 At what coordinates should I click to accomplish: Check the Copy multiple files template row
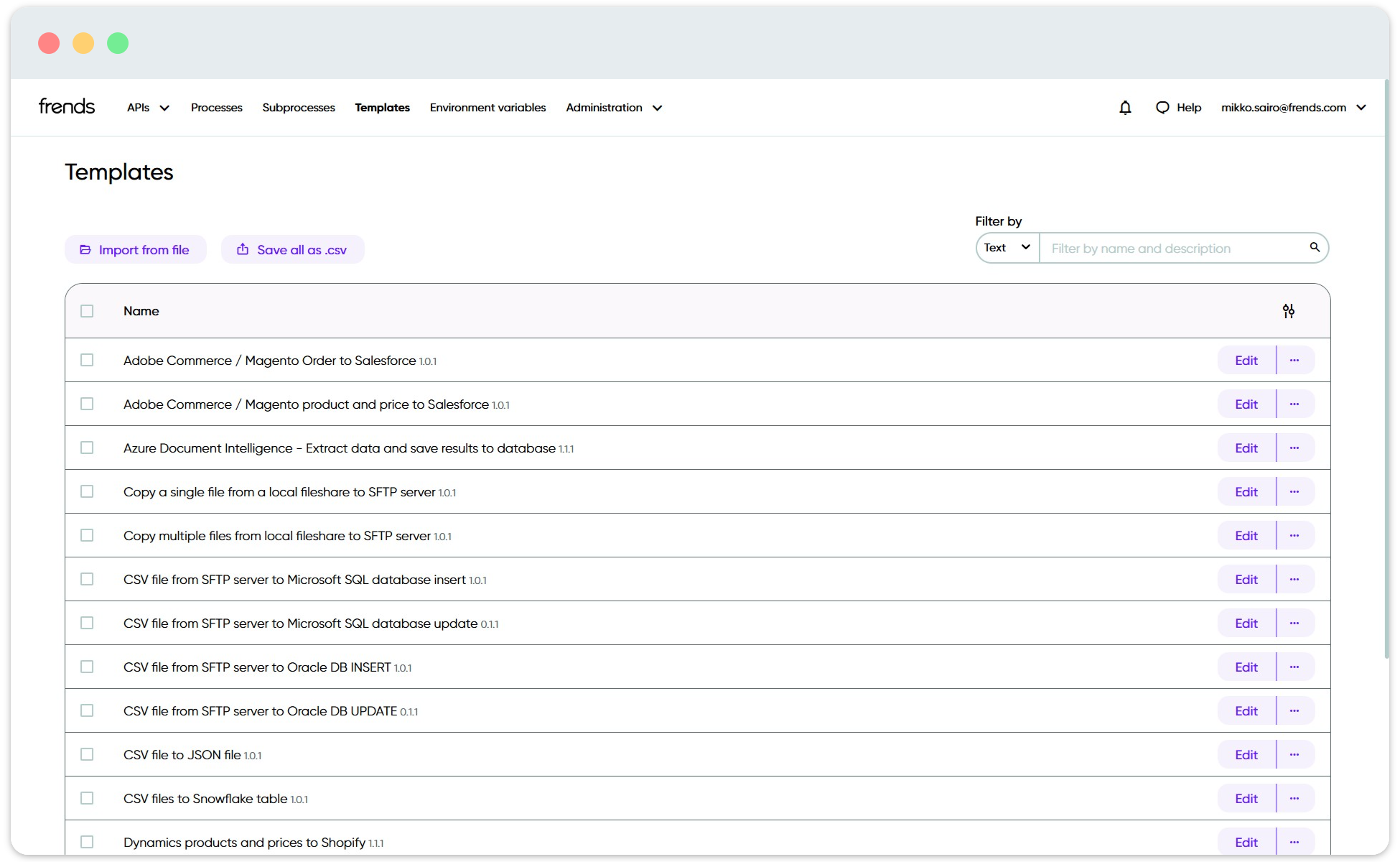[x=87, y=535]
